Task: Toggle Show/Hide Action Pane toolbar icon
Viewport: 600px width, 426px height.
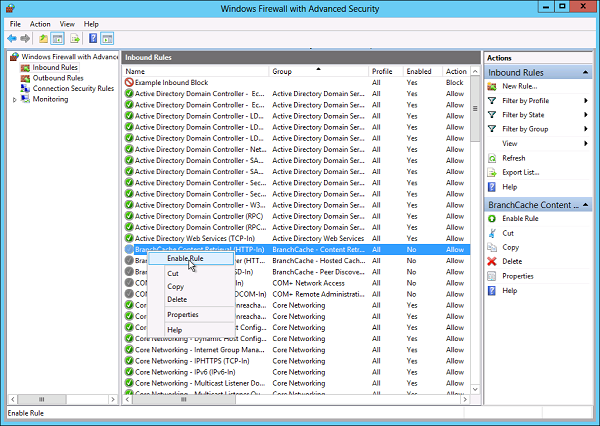Action: 107,38
